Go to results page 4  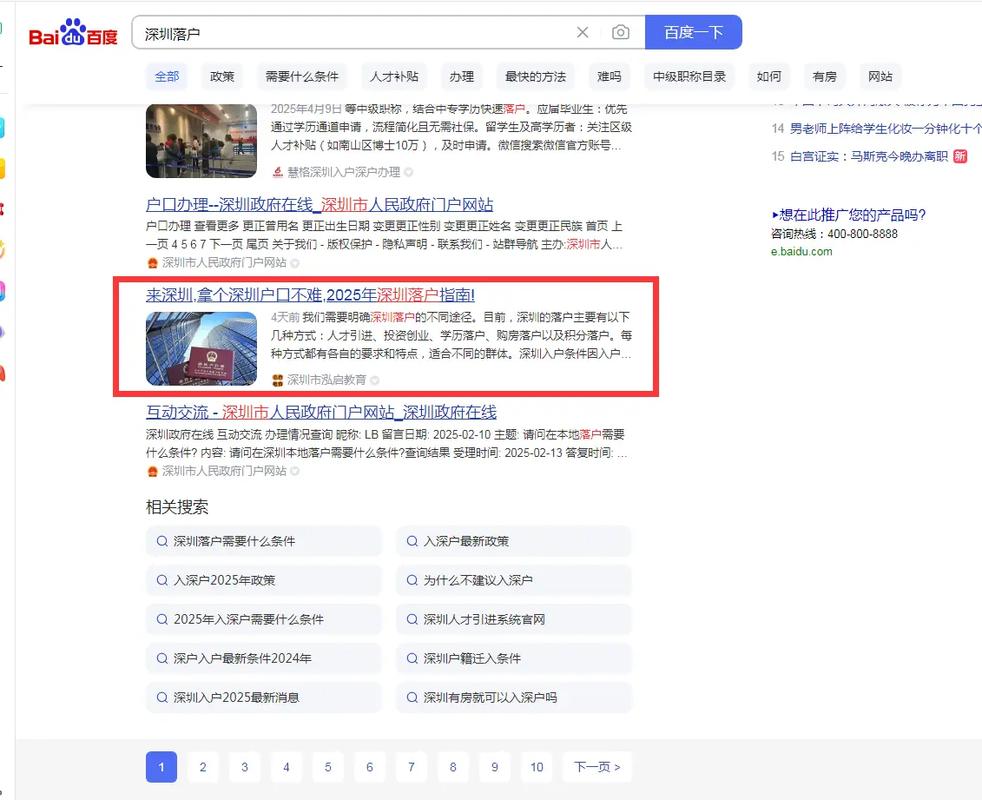pyautogui.click(x=286, y=767)
